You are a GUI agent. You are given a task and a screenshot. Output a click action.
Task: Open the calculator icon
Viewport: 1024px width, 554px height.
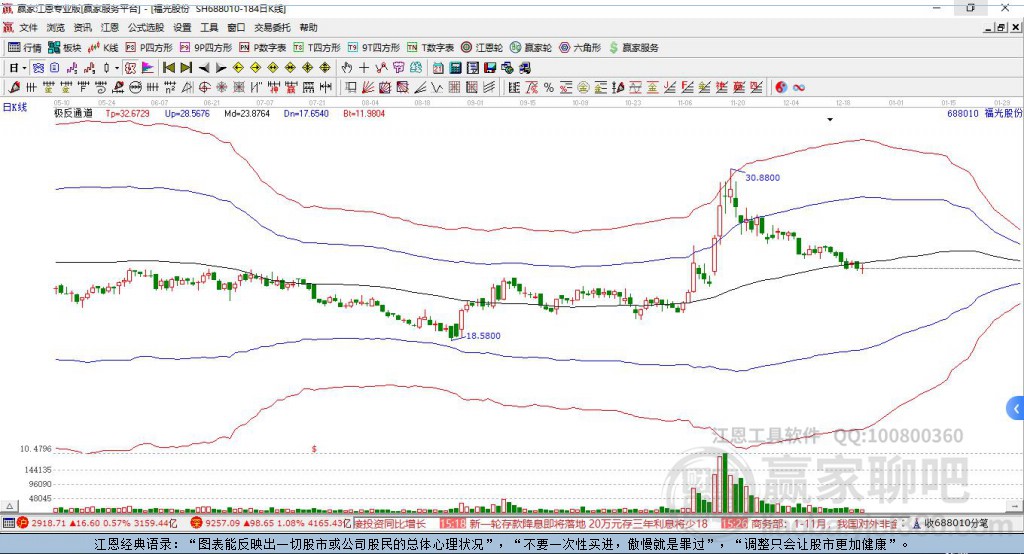click(x=455, y=68)
